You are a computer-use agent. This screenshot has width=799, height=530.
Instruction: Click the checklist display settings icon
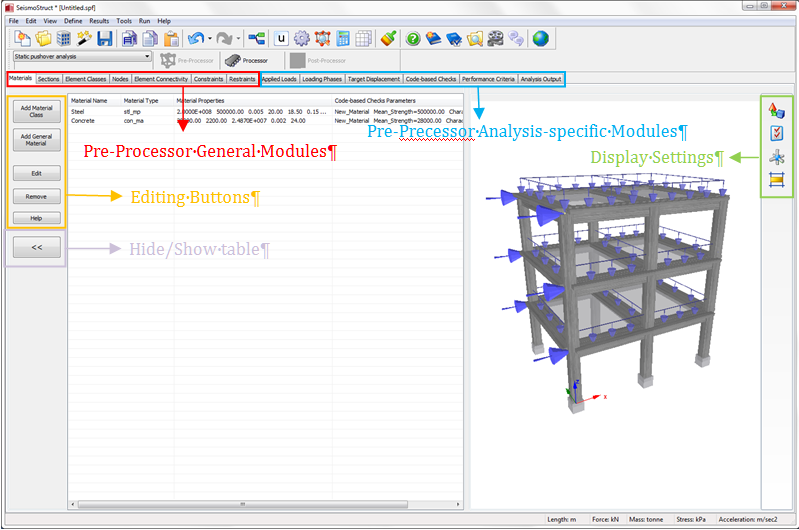pyautogui.click(x=775, y=133)
